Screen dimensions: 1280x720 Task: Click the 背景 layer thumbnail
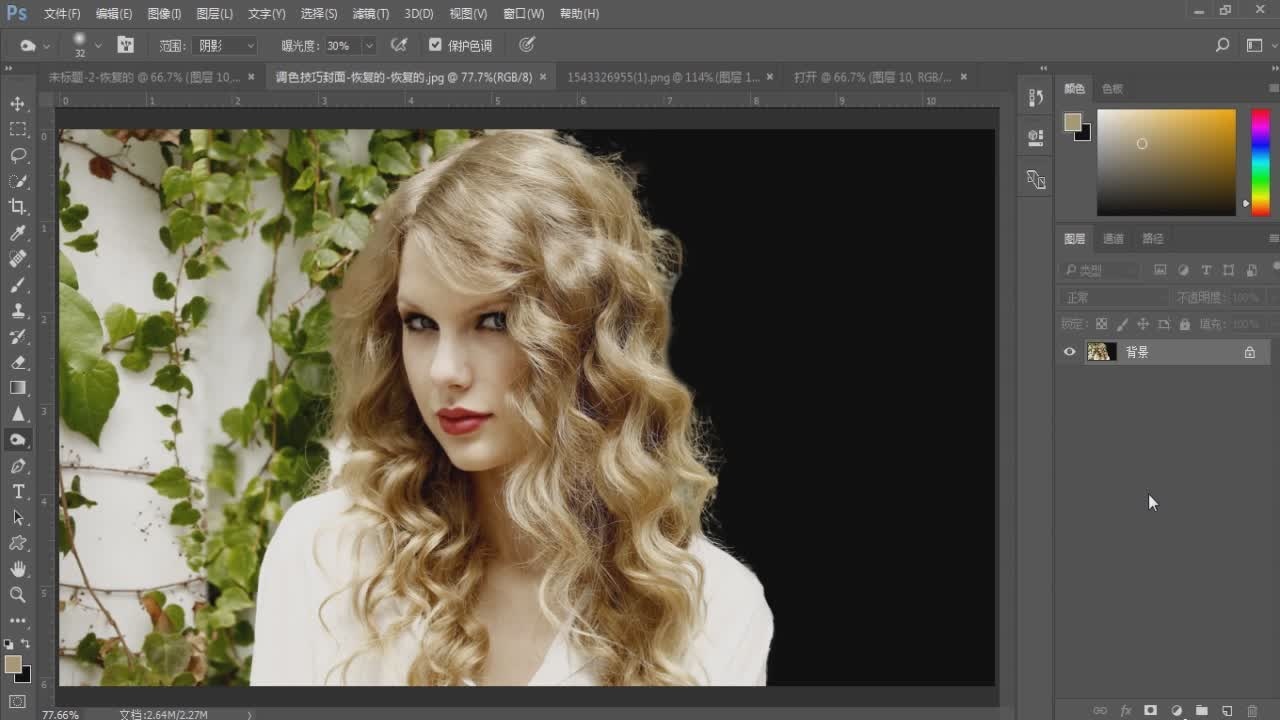click(x=1101, y=352)
